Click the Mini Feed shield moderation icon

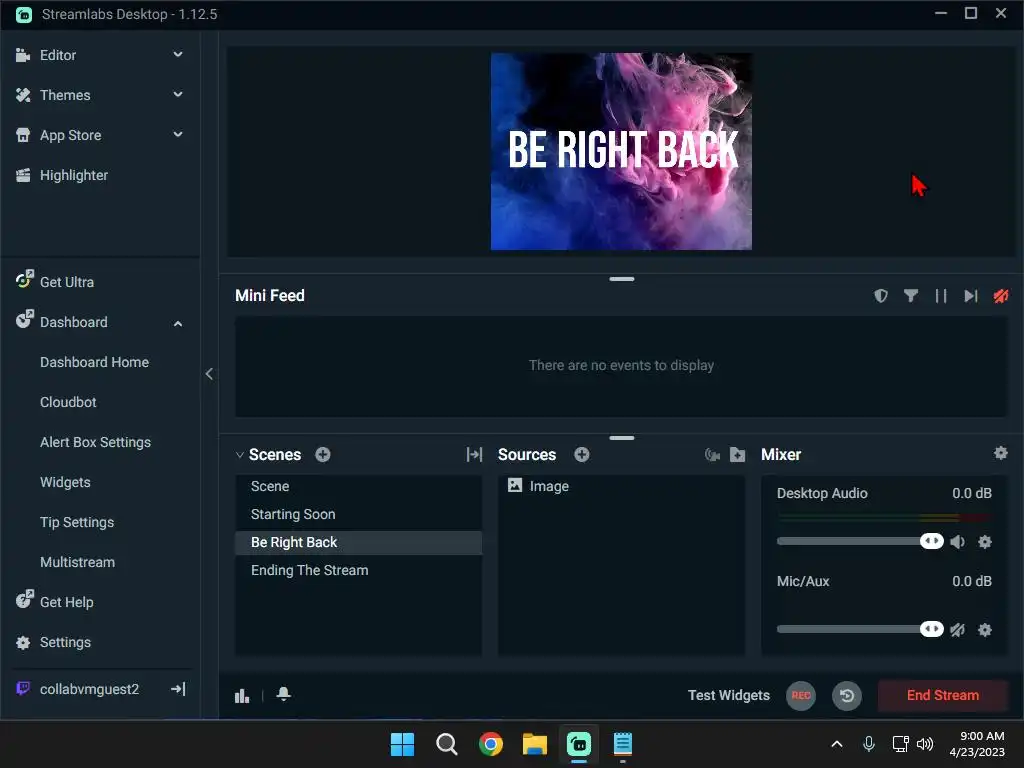pyautogui.click(x=881, y=296)
